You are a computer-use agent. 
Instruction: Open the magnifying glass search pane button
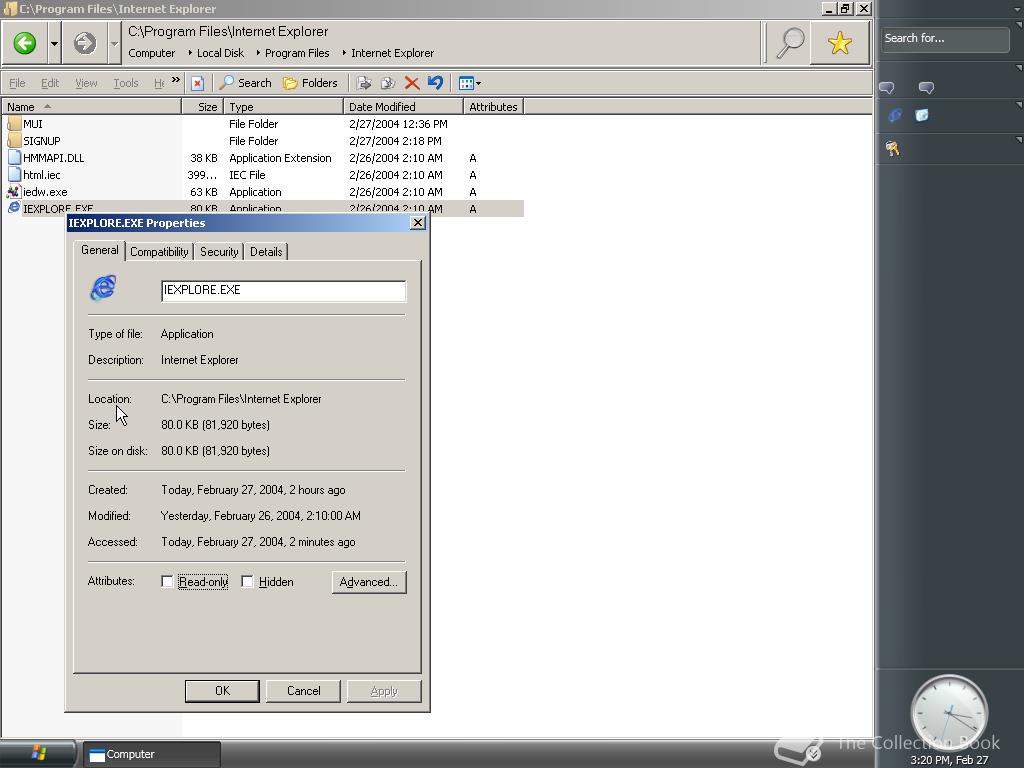789,43
